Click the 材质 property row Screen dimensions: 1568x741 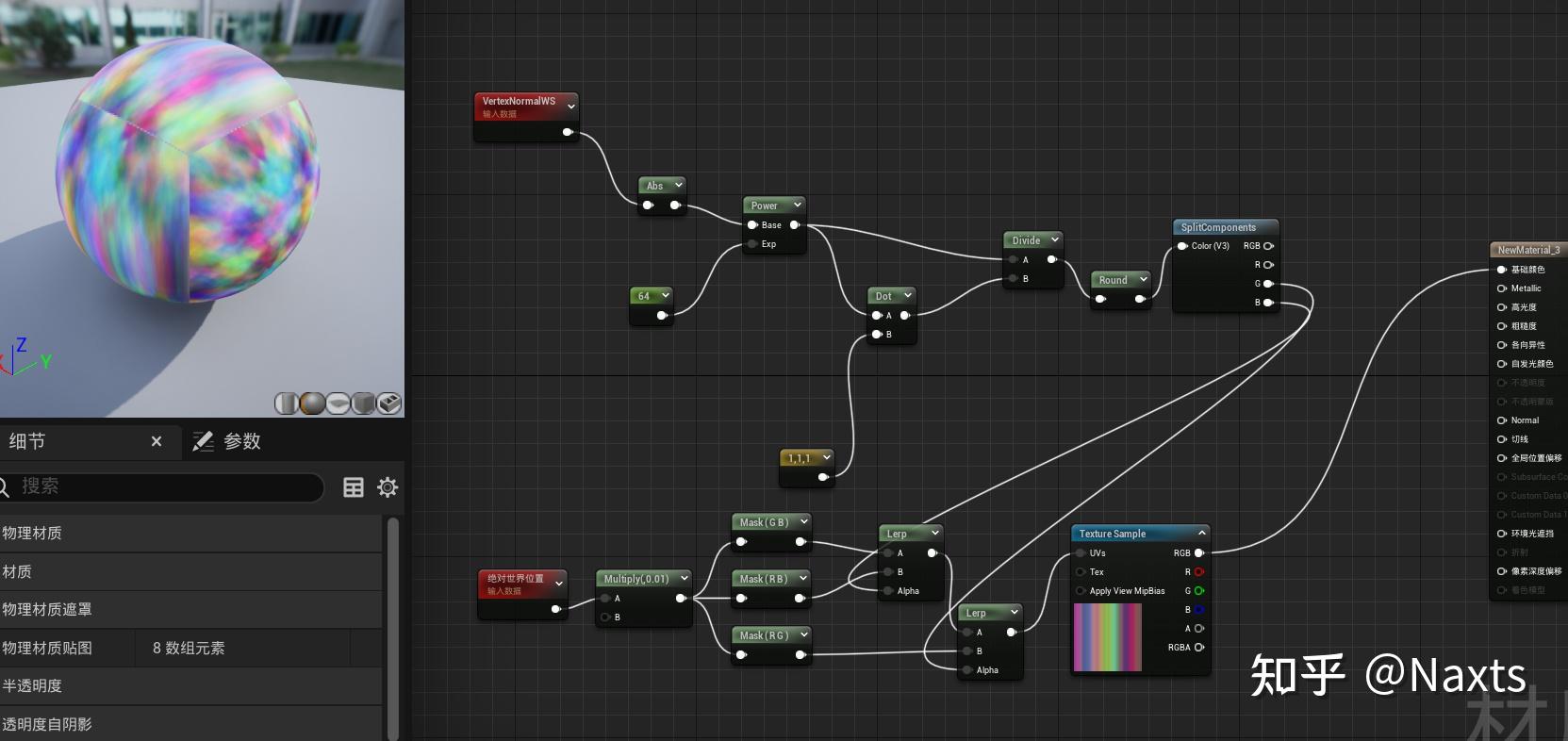point(190,571)
